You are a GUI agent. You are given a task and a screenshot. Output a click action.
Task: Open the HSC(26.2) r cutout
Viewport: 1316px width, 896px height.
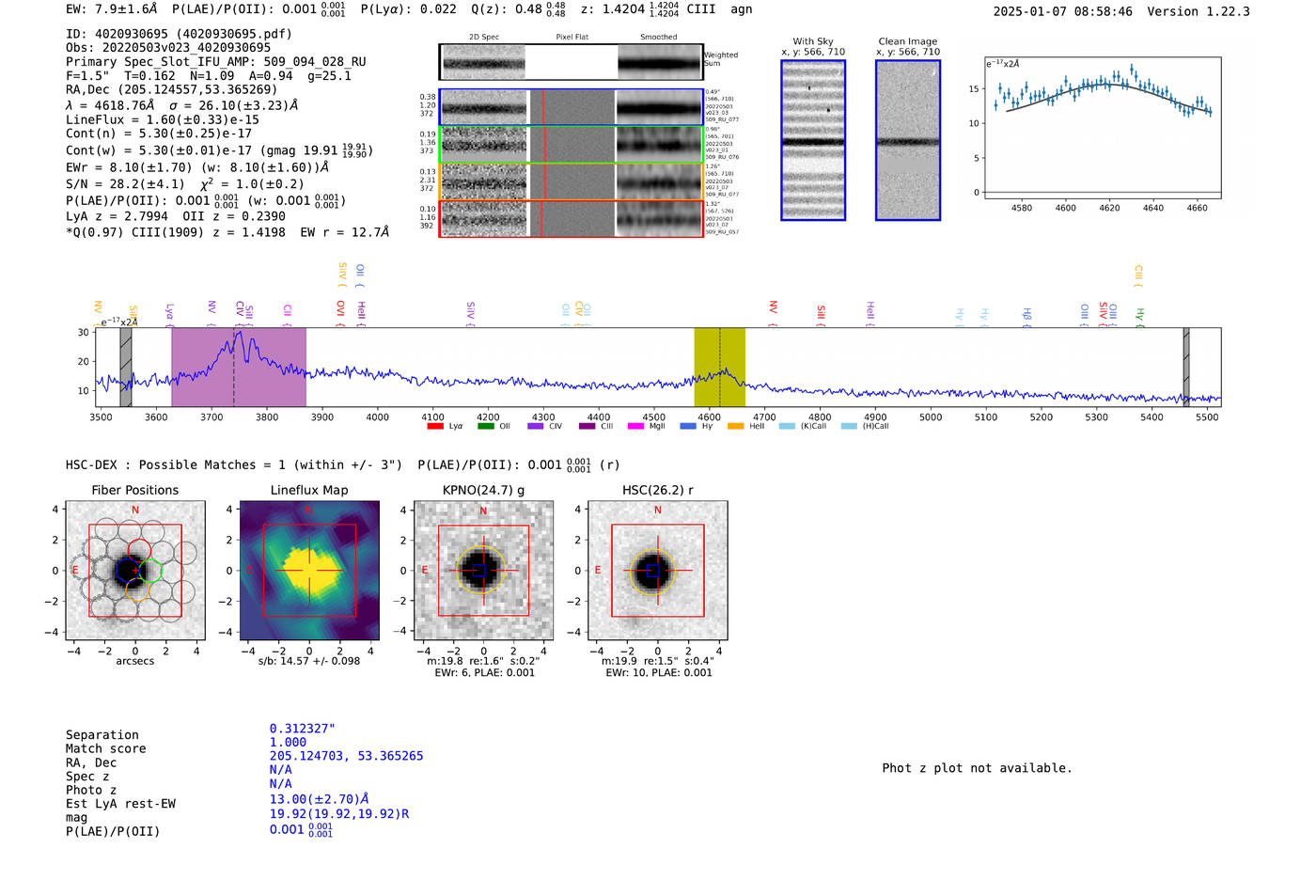coord(657,571)
